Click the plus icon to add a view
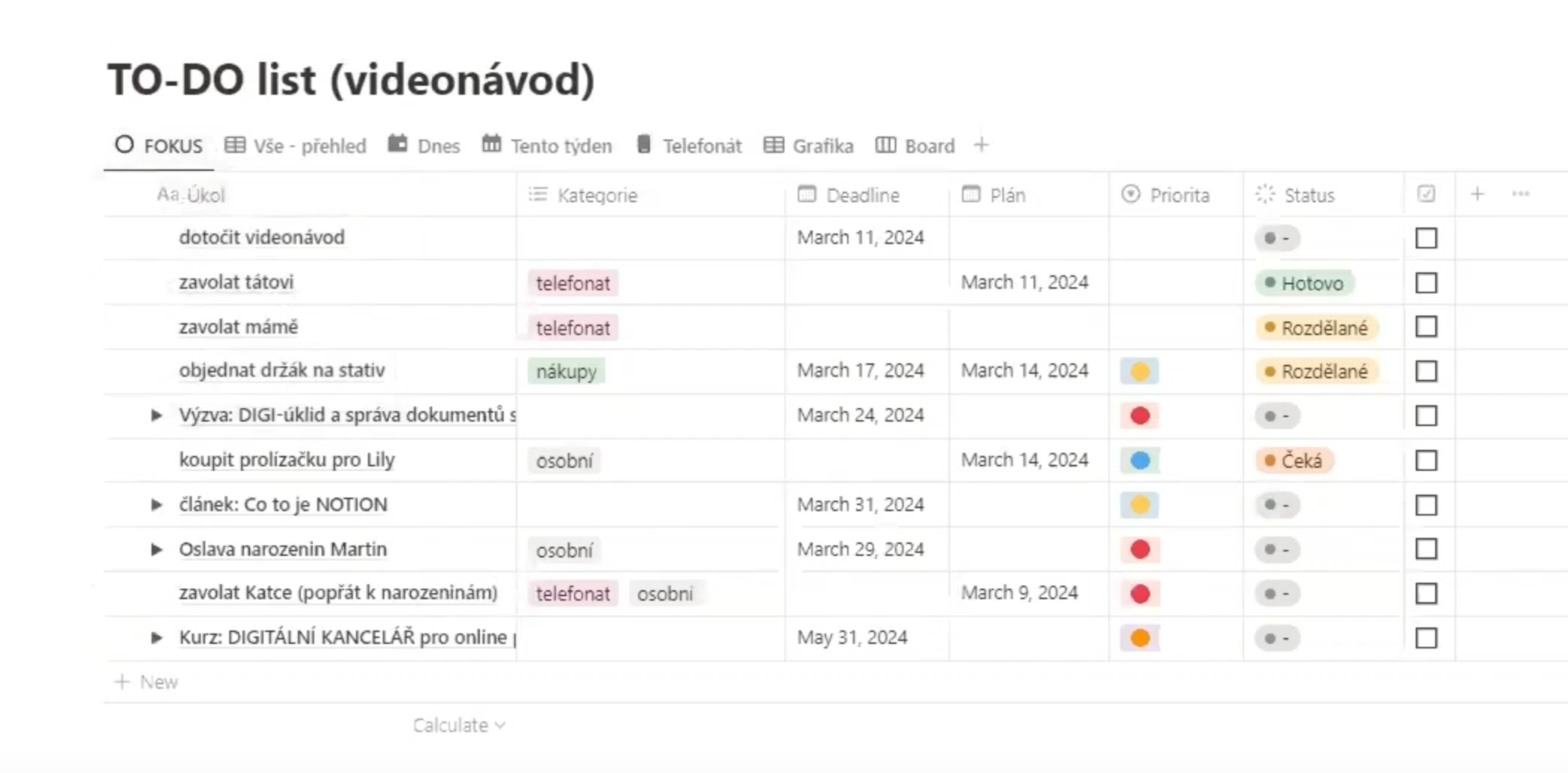 click(981, 145)
